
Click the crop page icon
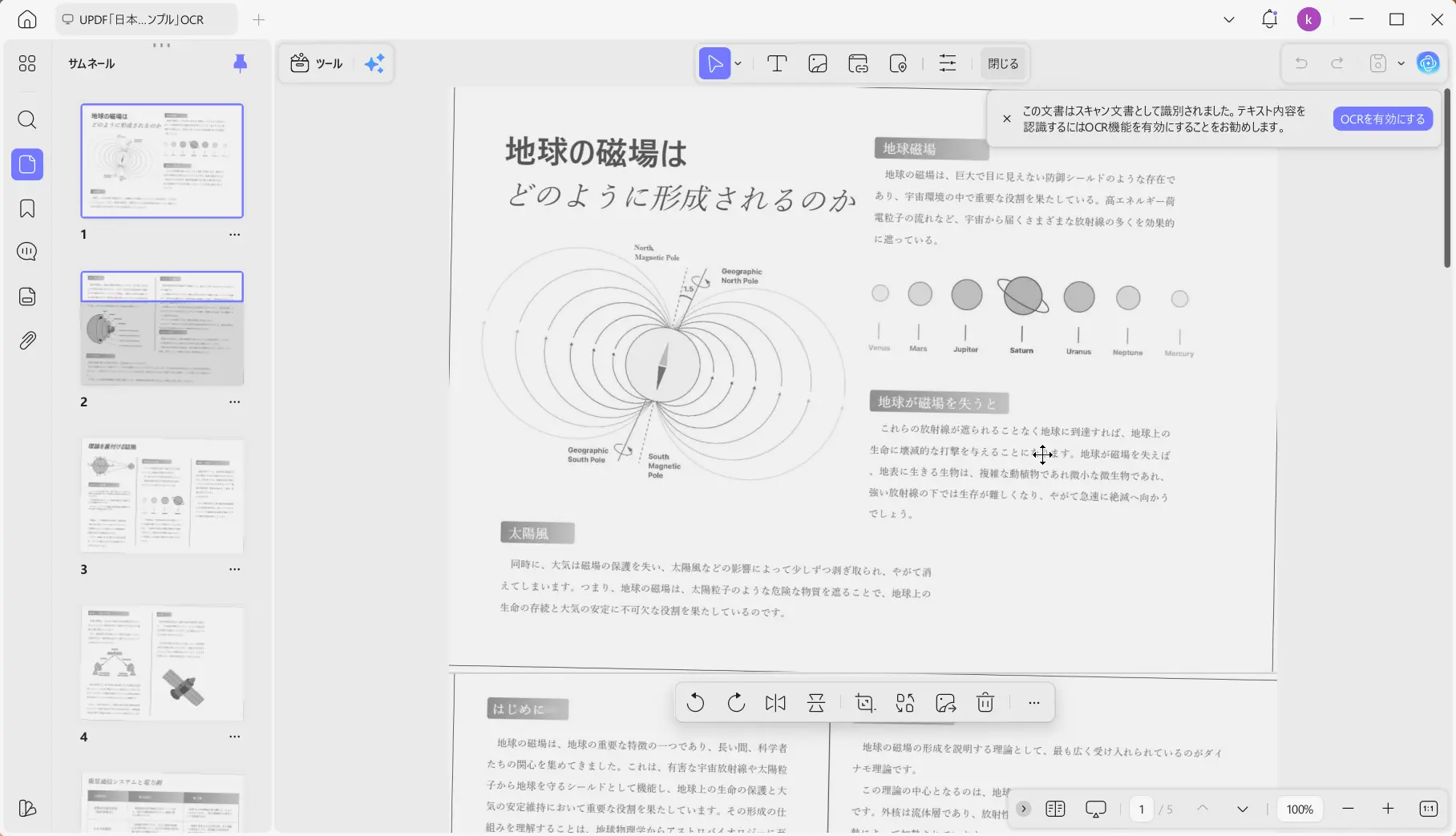pyautogui.click(x=865, y=703)
